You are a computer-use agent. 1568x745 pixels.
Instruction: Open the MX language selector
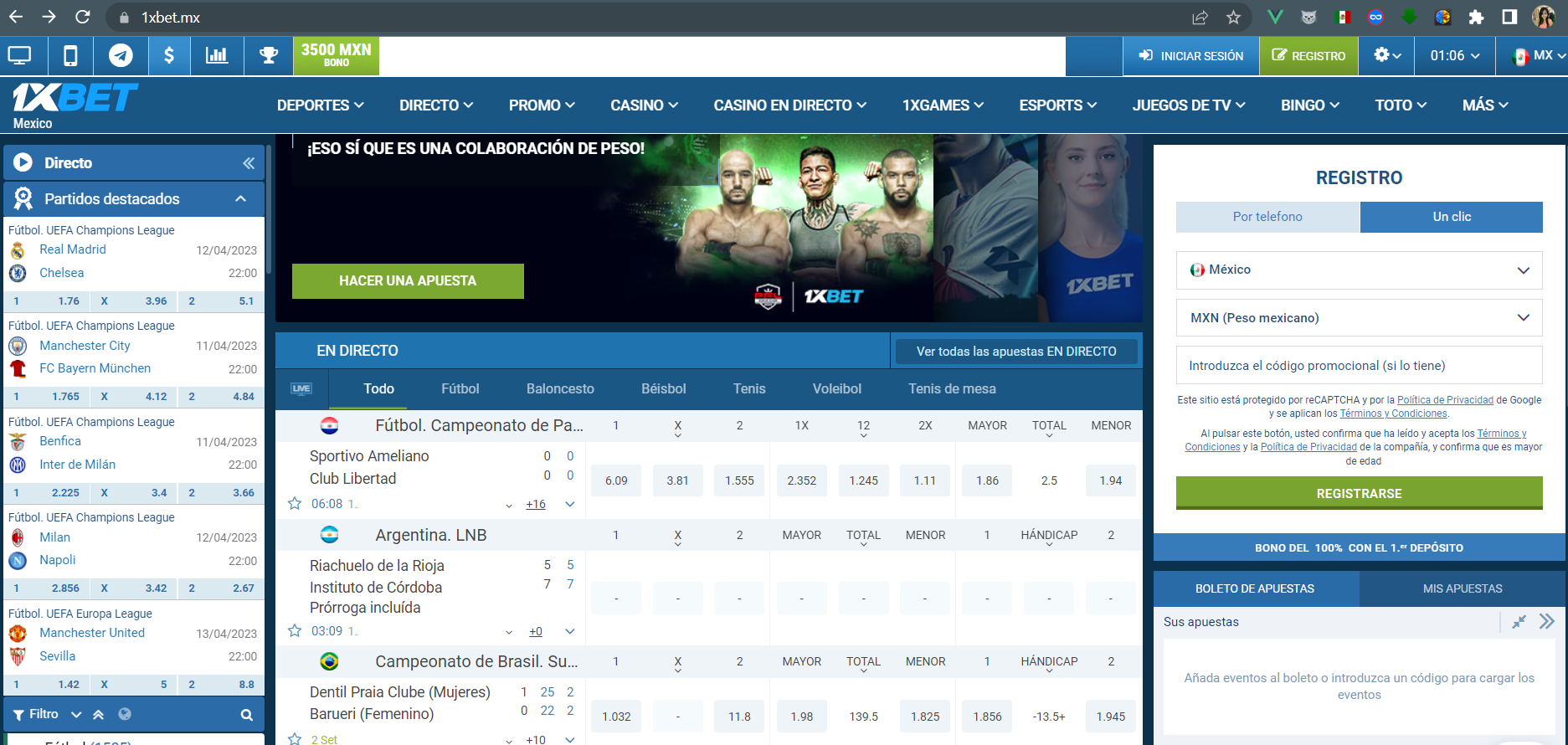click(x=1539, y=55)
